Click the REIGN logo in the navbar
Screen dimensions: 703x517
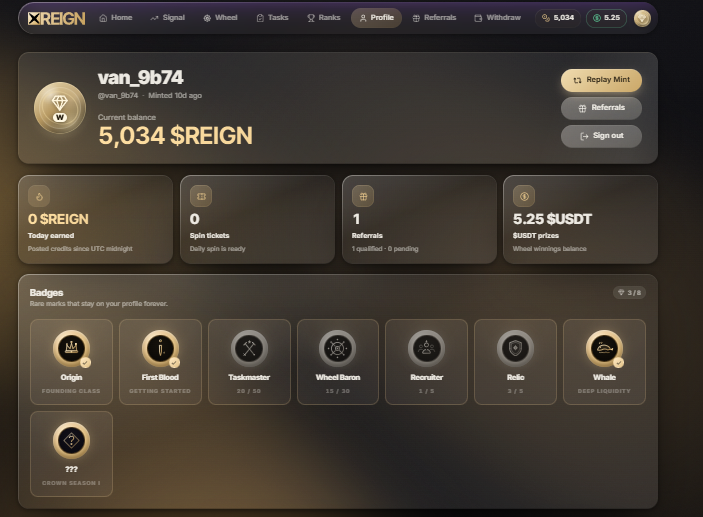pyautogui.click(x=56, y=18)
